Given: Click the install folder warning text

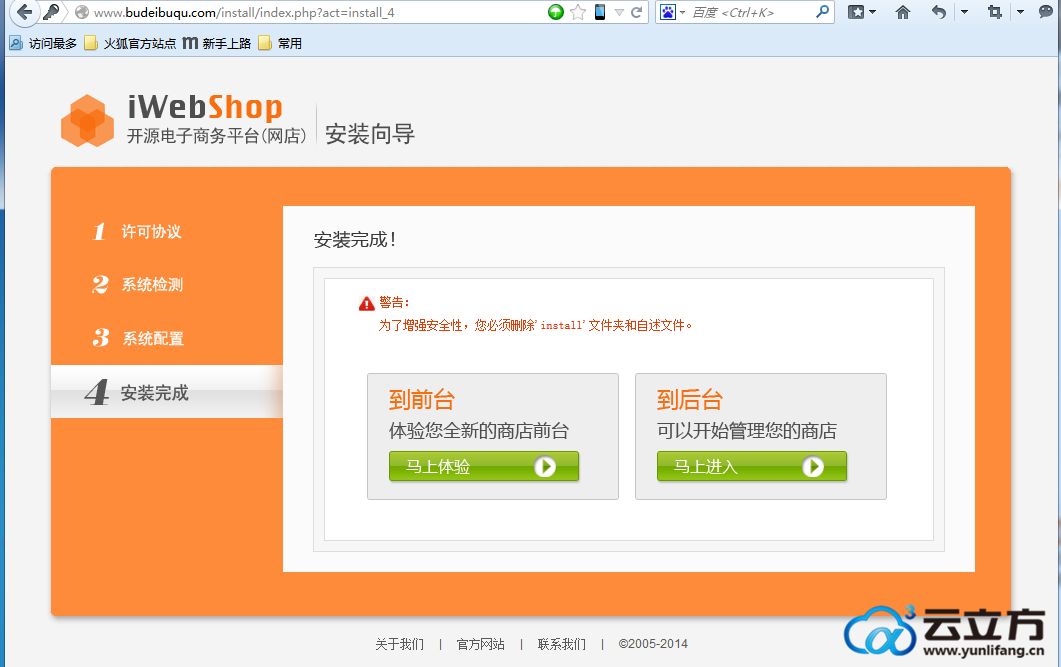Looking at the screenshot, I should (x=535, y=325).
